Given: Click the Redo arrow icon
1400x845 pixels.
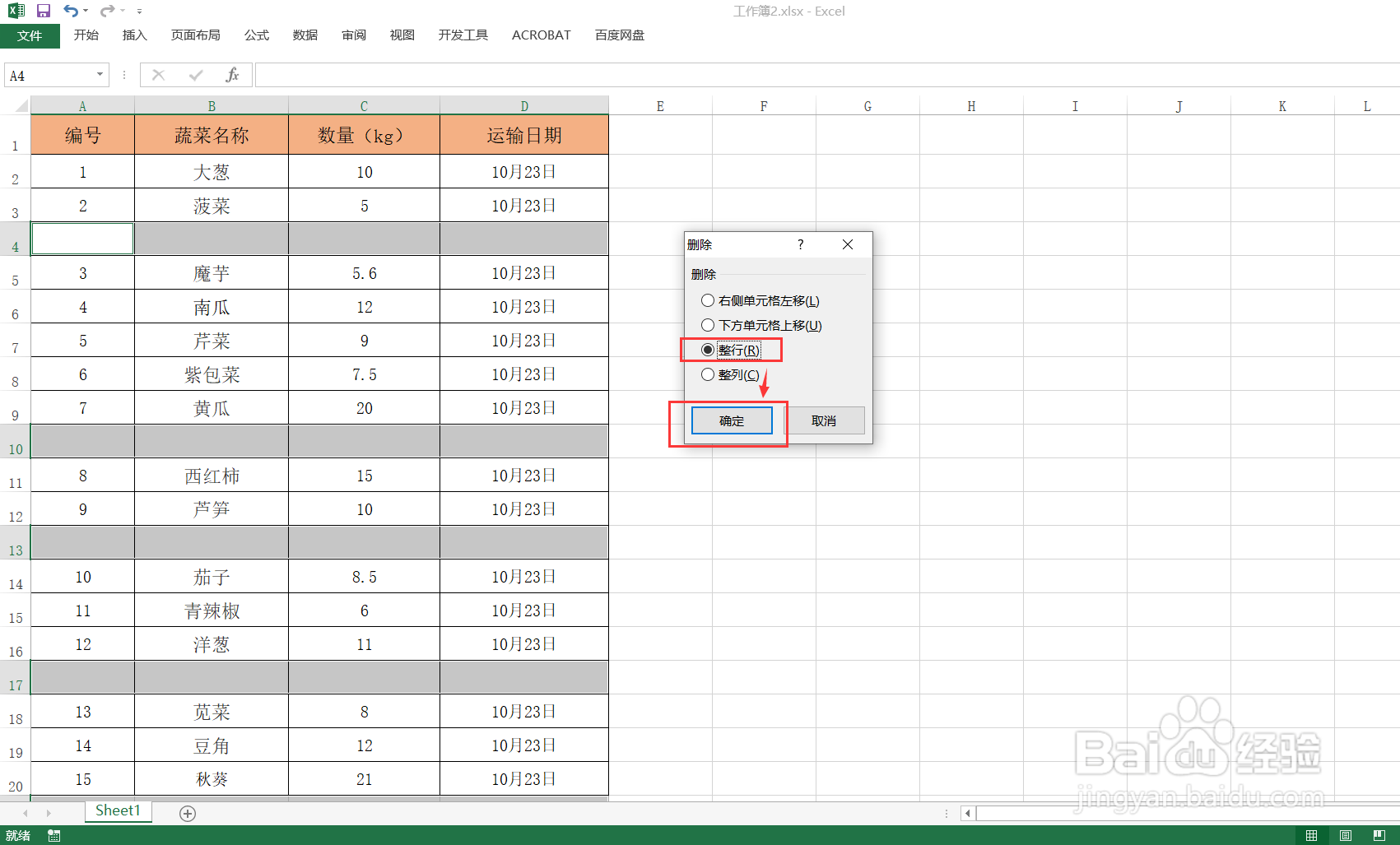Looking at the screenshot, I should 107,11.
